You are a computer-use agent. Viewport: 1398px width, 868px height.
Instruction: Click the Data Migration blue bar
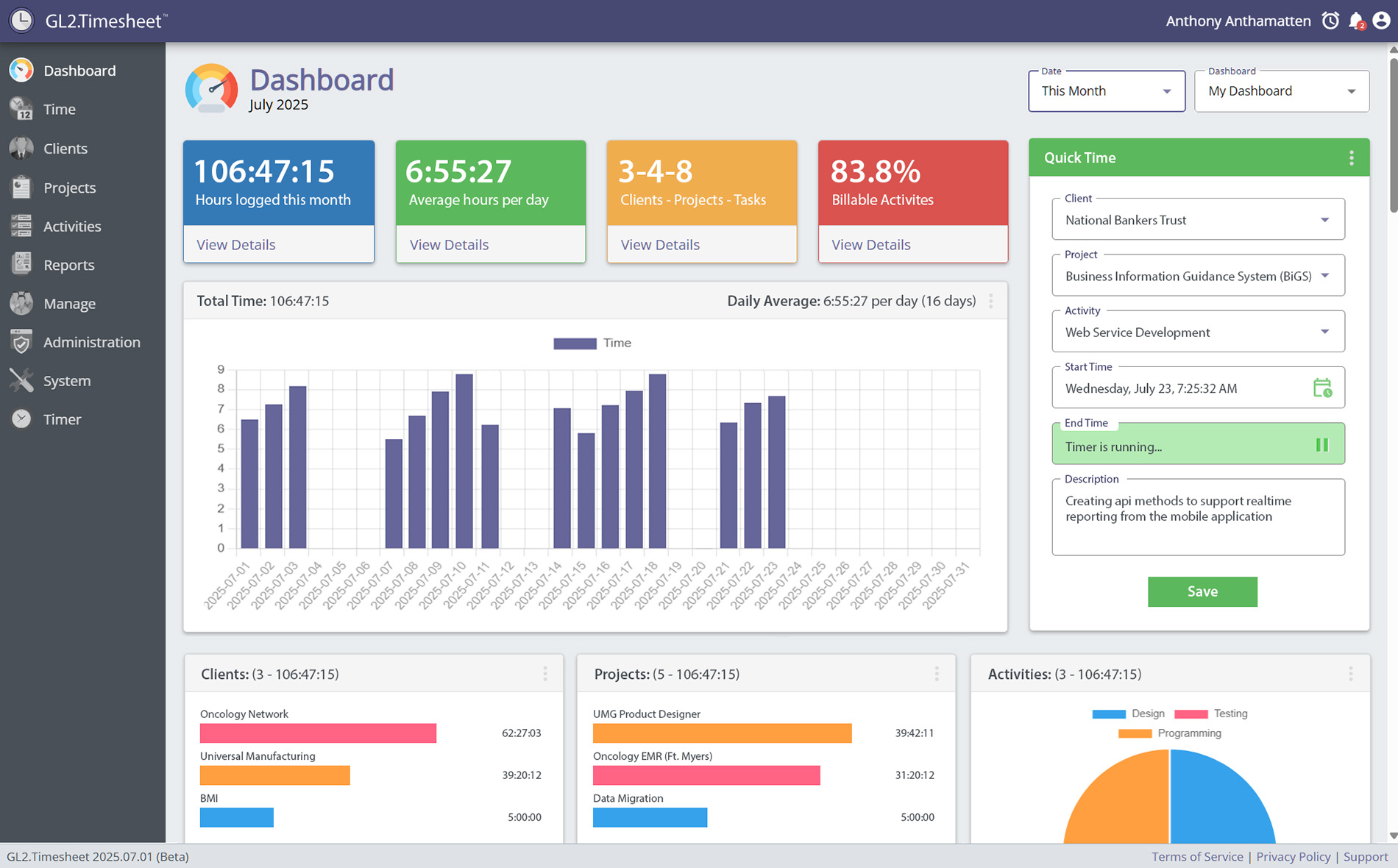[650, 817]
